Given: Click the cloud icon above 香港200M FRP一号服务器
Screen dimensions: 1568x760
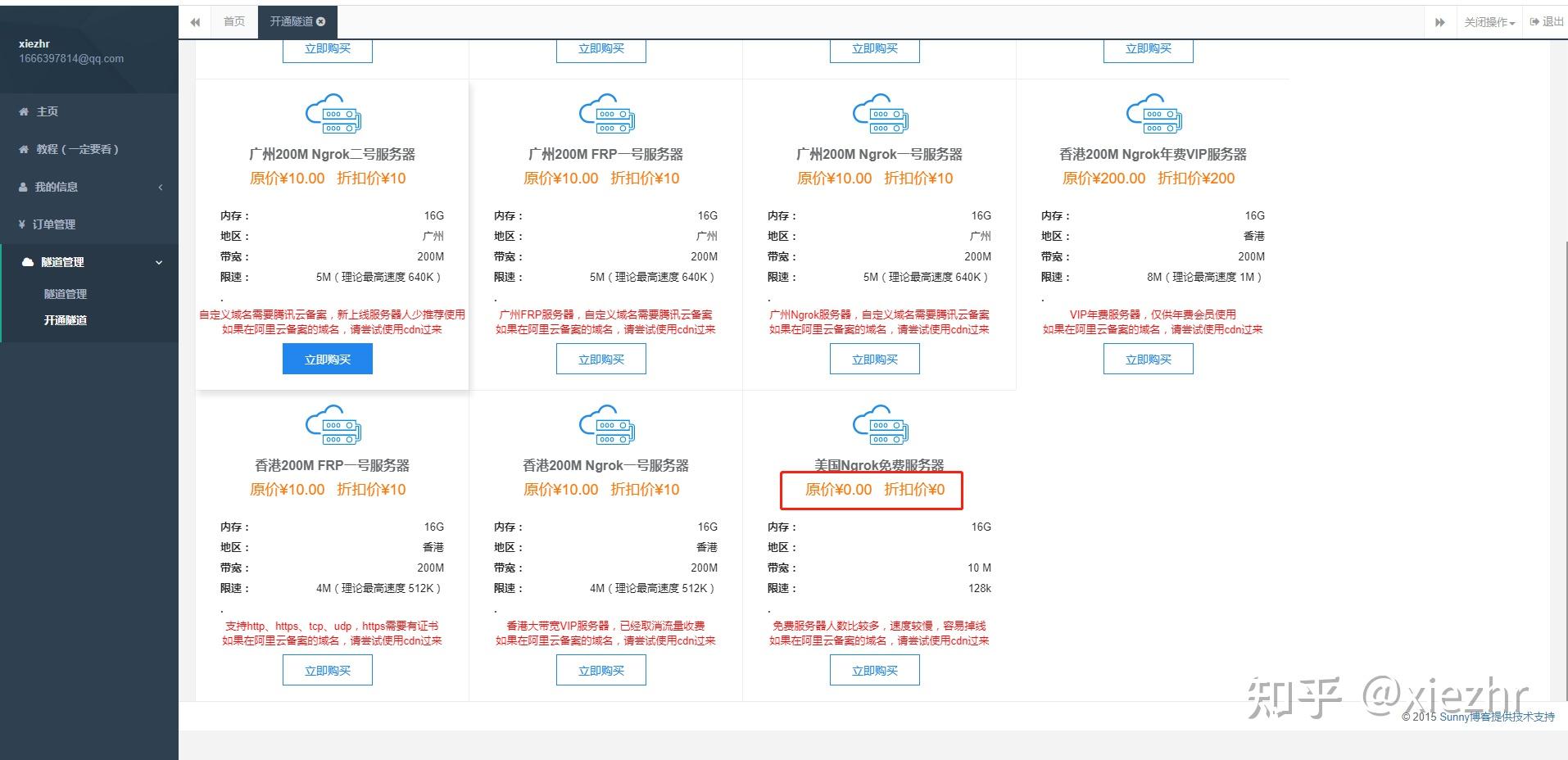Looking at the screenshot, I should [x=333, y=425].
